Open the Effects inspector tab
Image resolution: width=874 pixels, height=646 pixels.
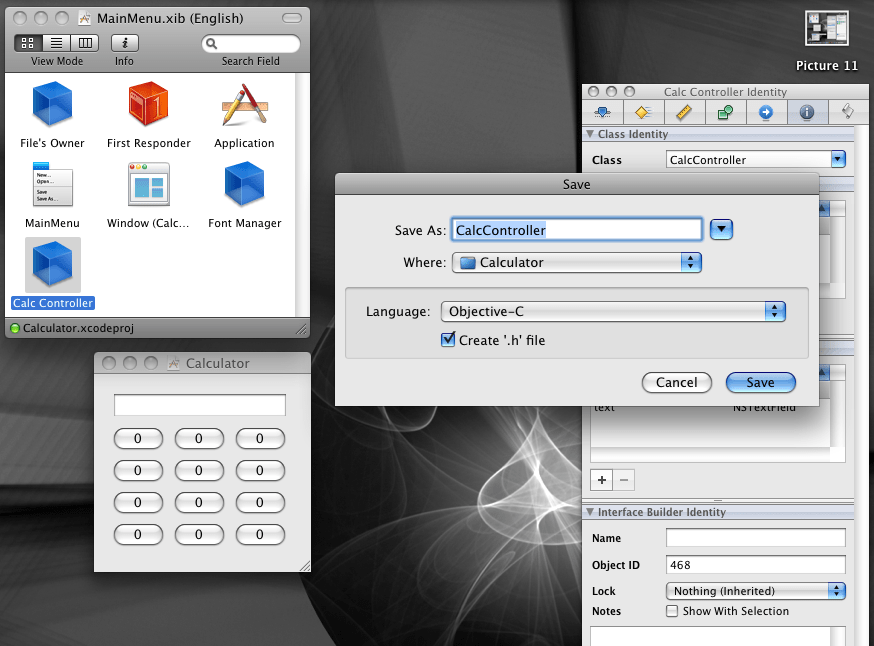[643, 113]
